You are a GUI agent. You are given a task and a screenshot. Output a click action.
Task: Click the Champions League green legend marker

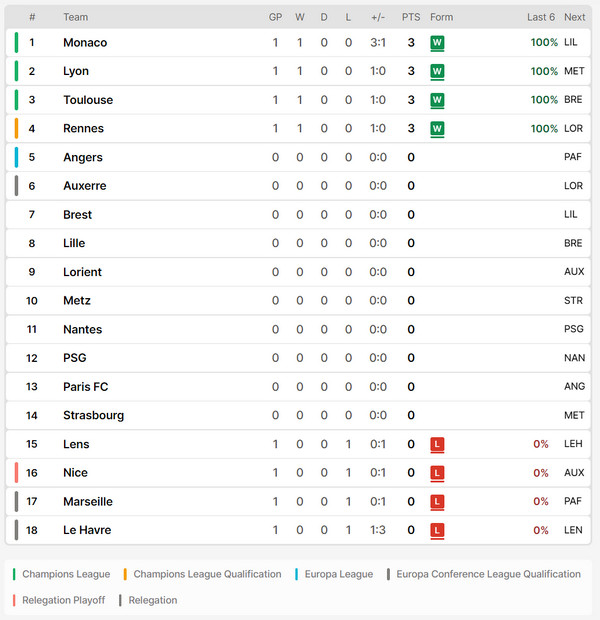tap(14, 574)
